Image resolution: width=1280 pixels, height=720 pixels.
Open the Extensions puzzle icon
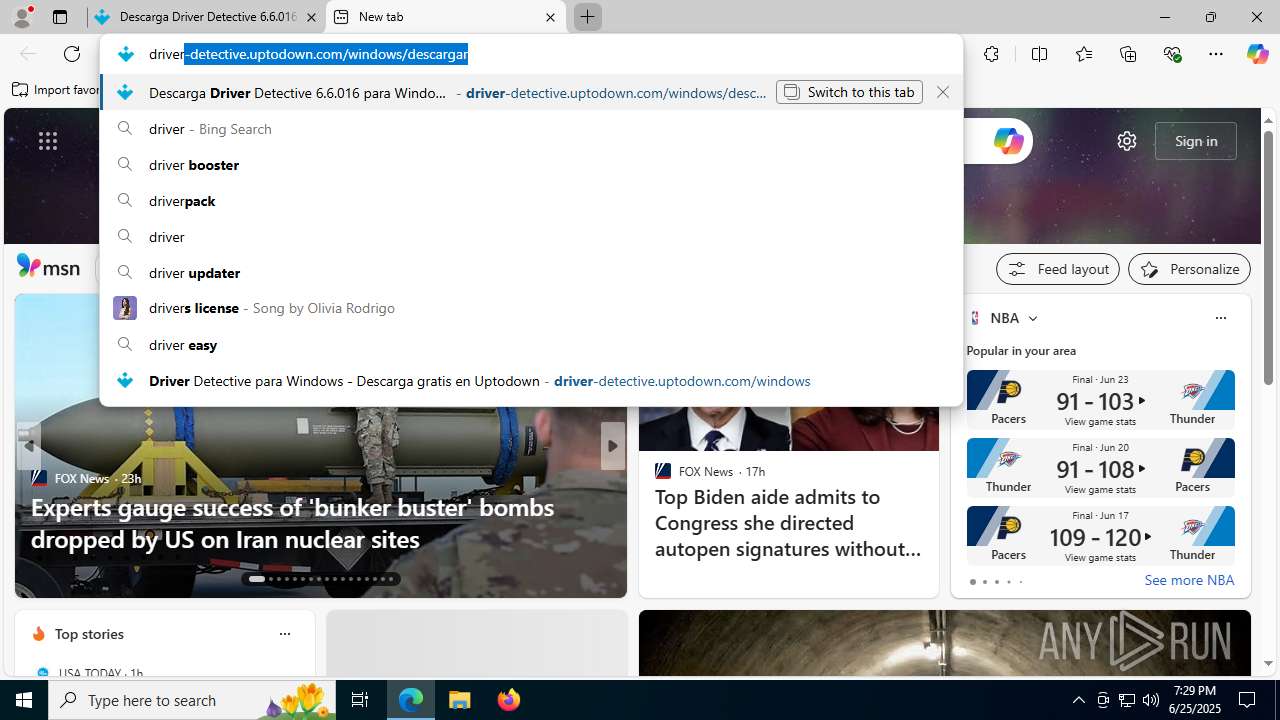[991, 54]
